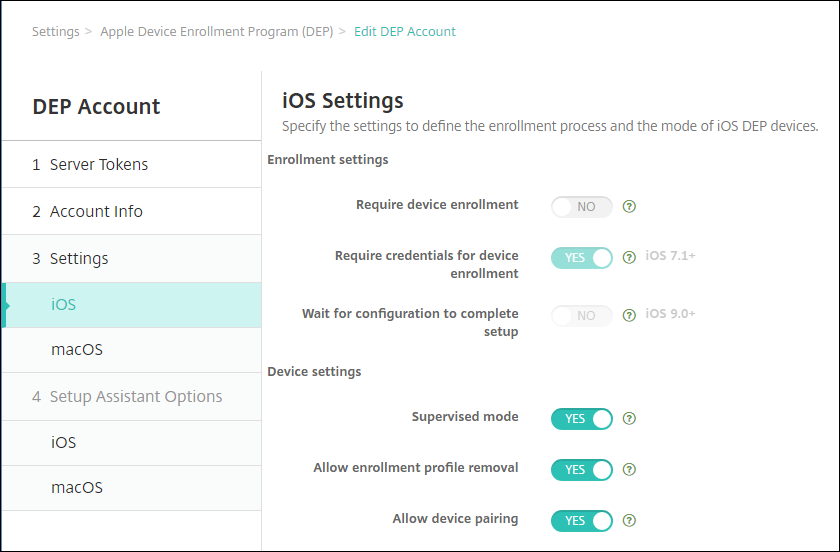Disable the Supervised mode switch
The image size is (840, 552).
[x=581, y=419]
